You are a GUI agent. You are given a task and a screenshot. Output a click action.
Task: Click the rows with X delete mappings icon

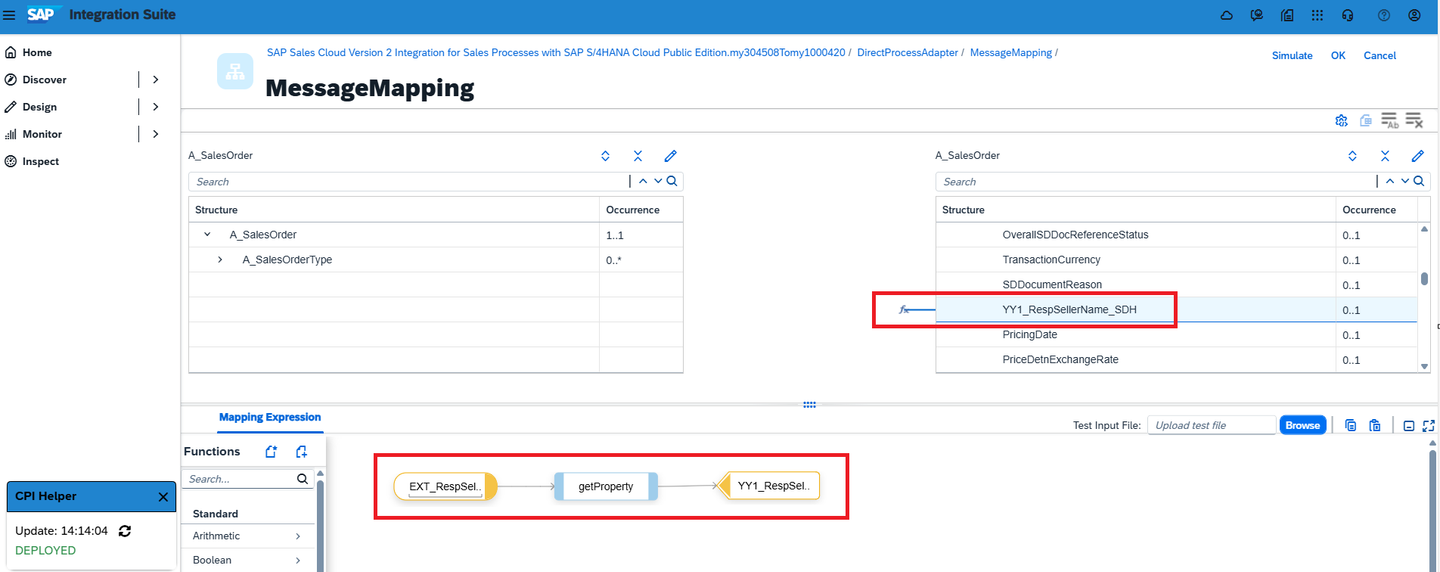(1414, 121)
